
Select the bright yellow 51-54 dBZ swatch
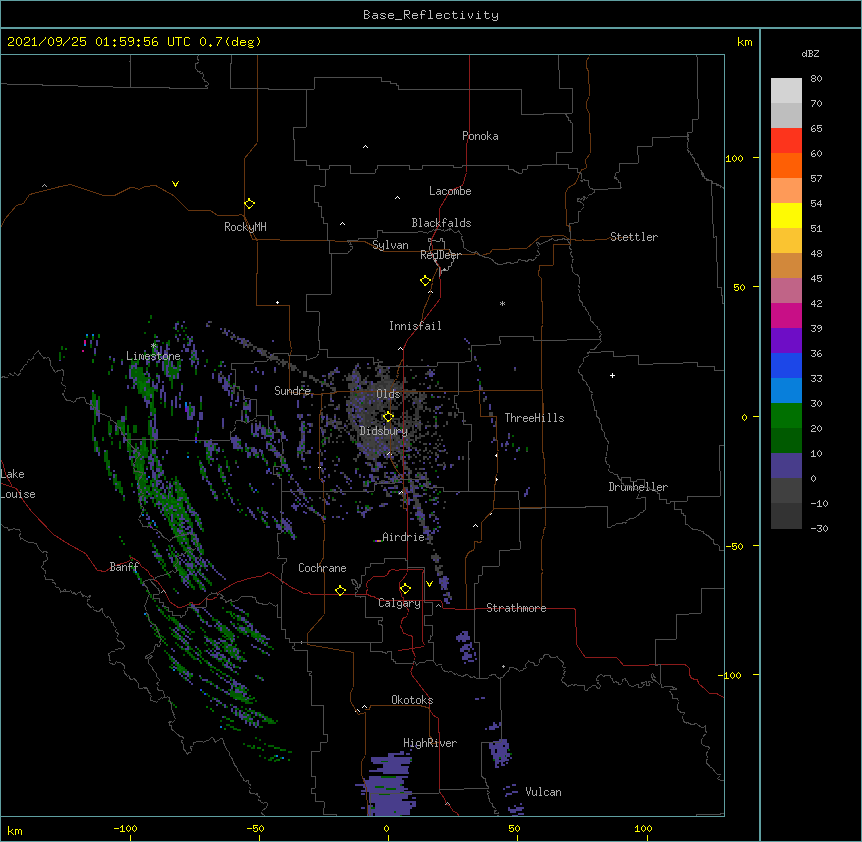(786, 215)
